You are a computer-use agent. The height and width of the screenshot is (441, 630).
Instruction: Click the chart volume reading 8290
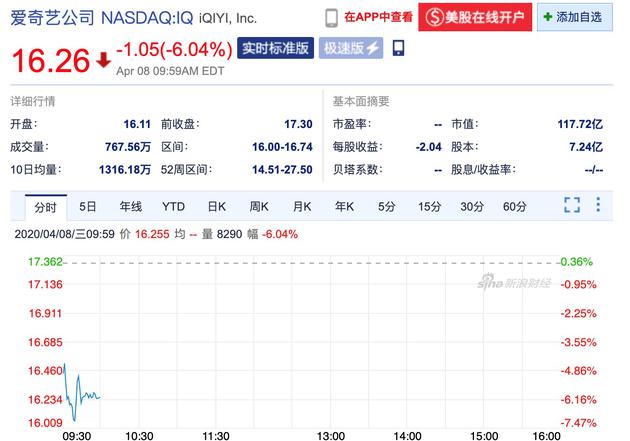point(229,234)
